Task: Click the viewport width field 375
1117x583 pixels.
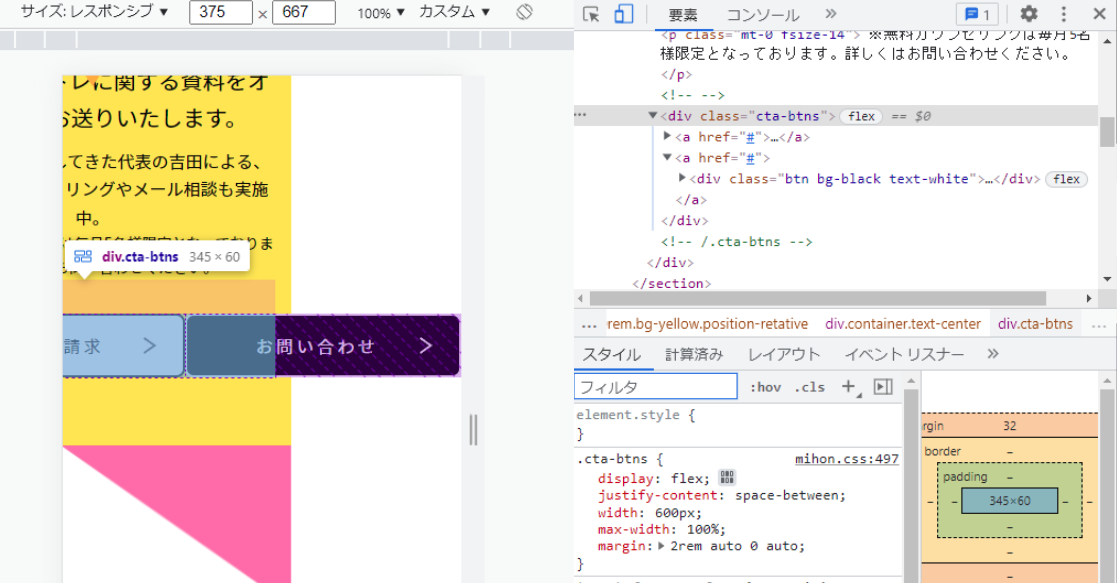Action: [x=221, y=12]
